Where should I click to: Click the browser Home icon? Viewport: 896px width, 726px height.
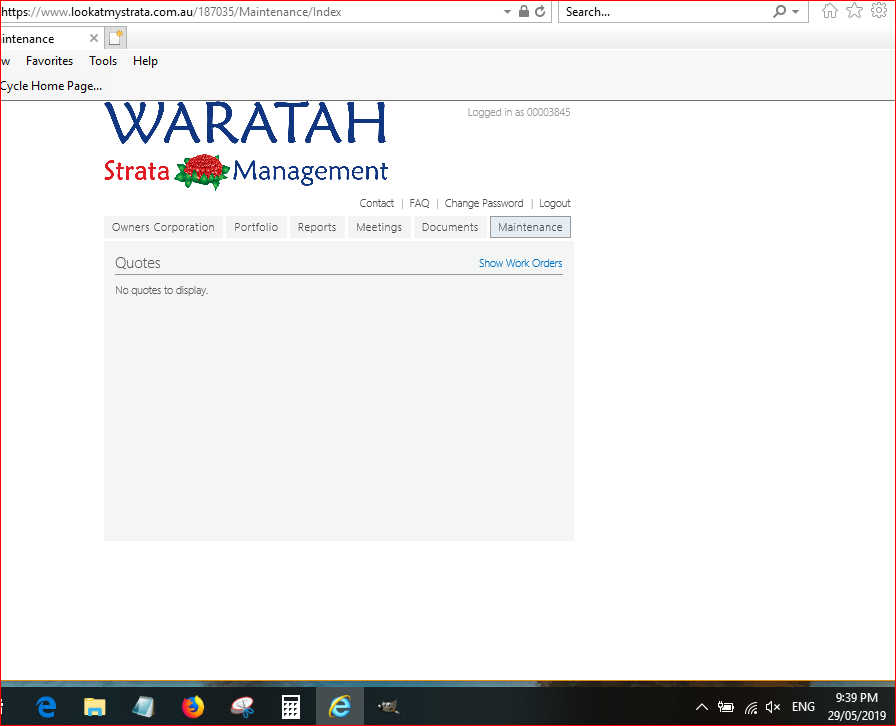[x=830, y=11]
